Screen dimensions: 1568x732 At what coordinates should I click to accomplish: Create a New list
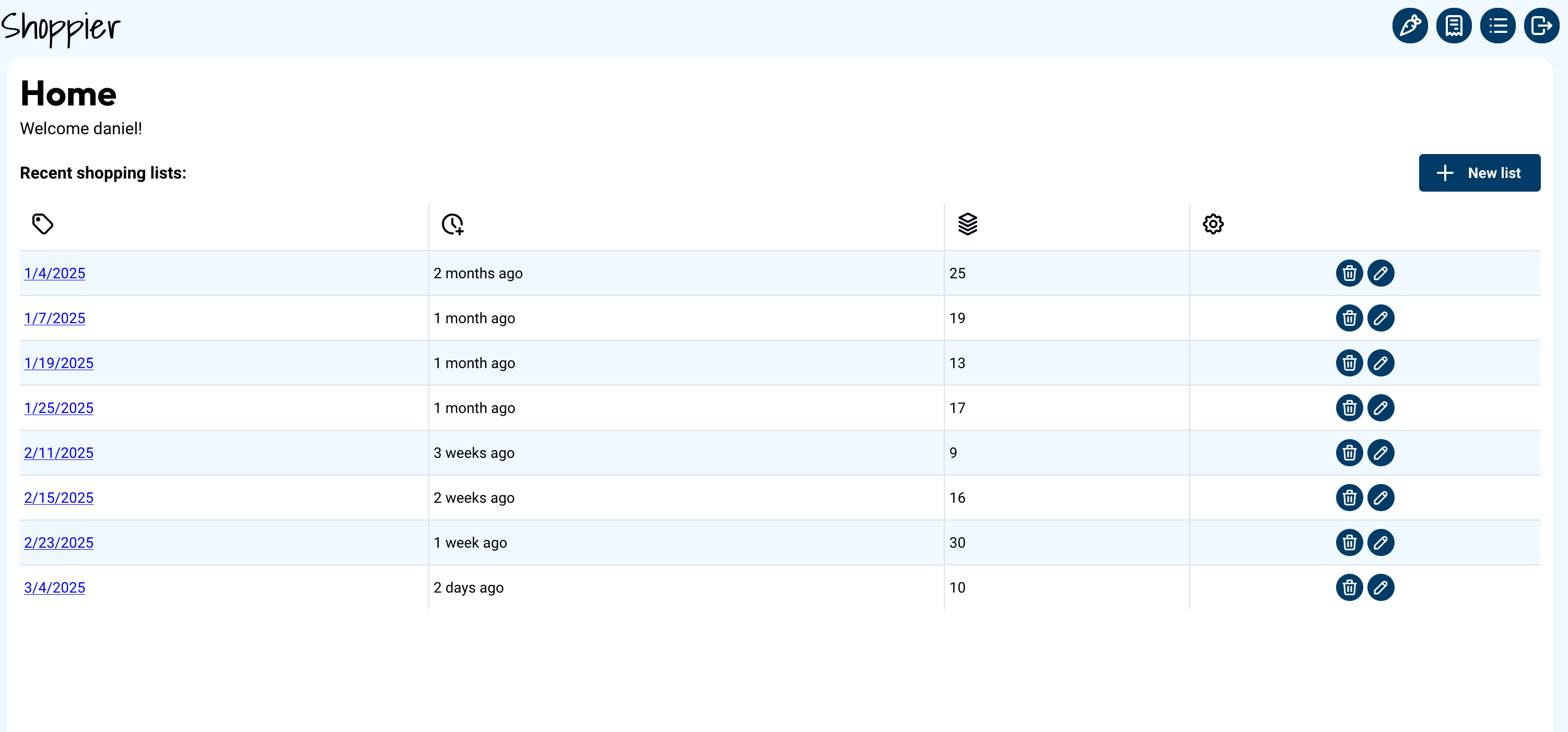(1479, 173)
